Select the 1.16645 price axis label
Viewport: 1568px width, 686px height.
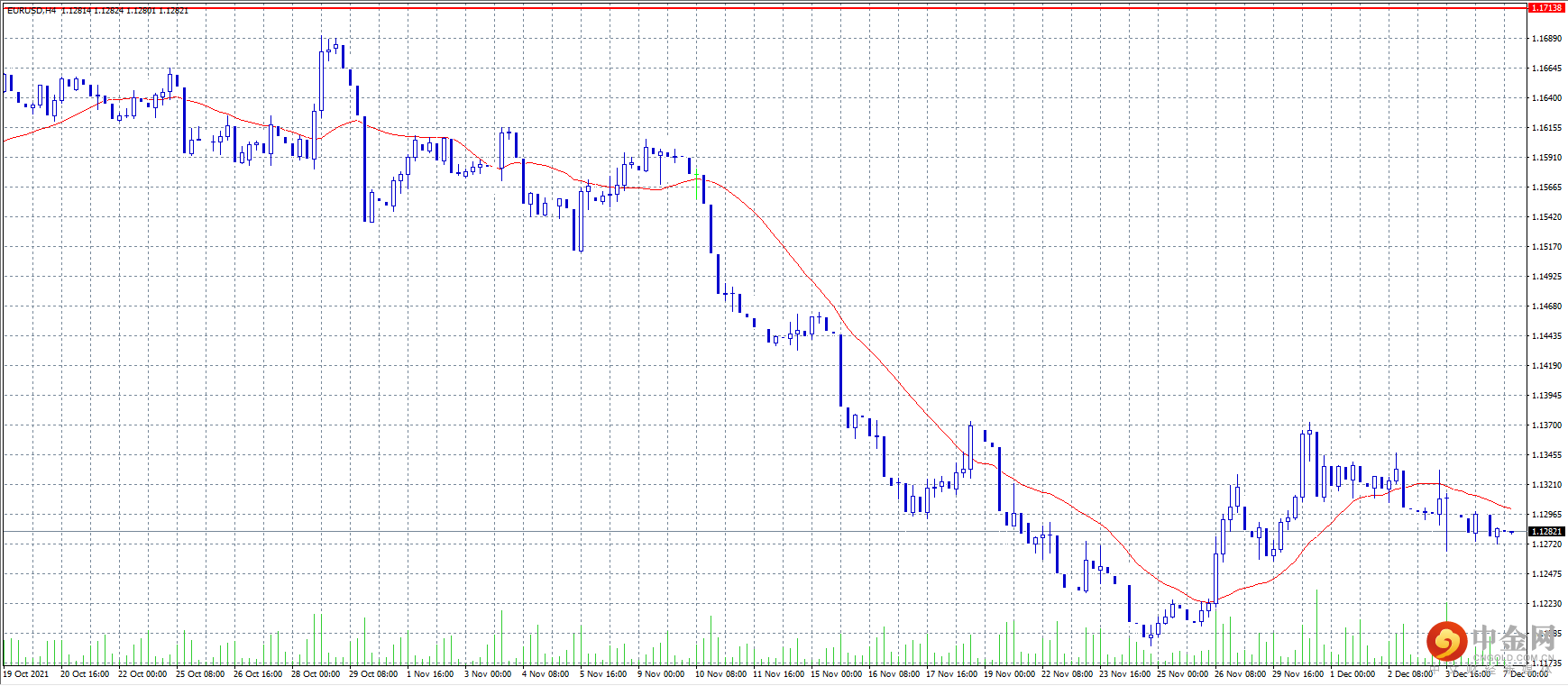1546,69
